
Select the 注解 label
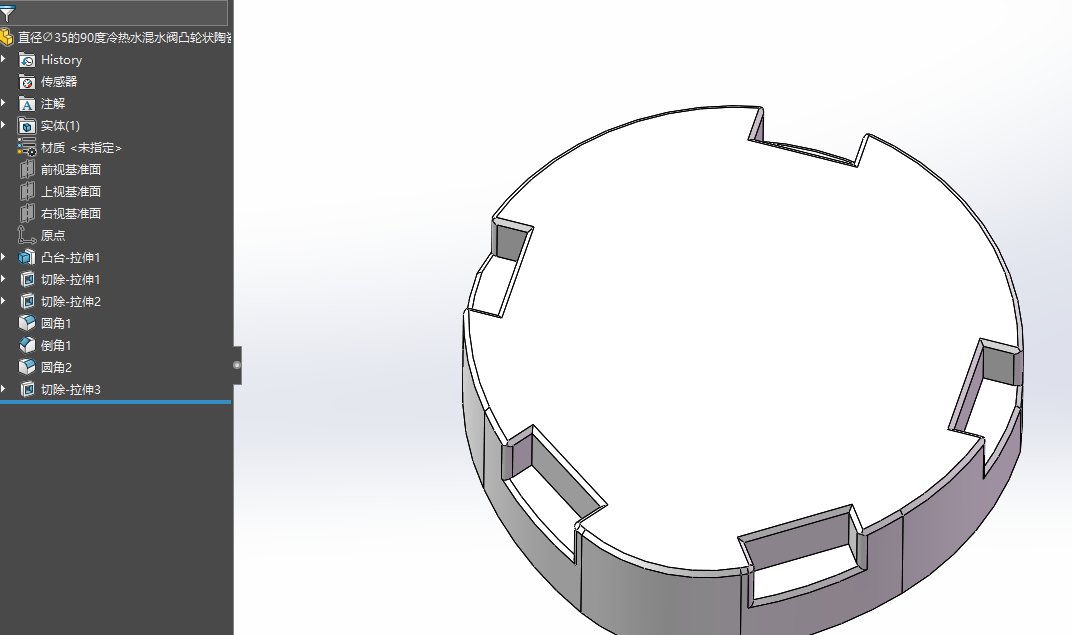click(53, 104)
